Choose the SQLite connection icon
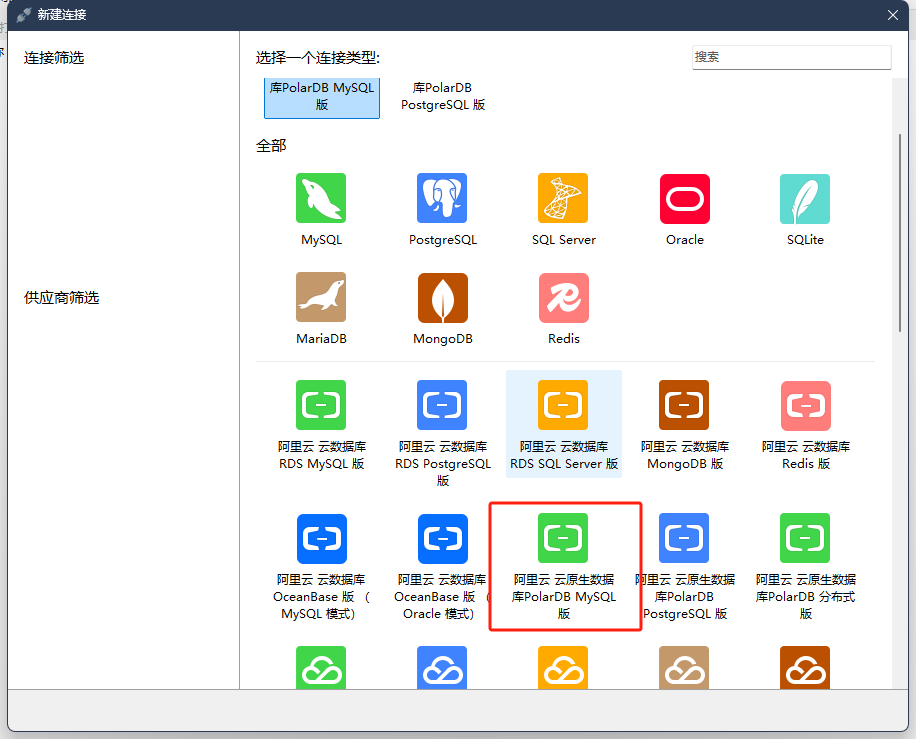 point(805,198)
